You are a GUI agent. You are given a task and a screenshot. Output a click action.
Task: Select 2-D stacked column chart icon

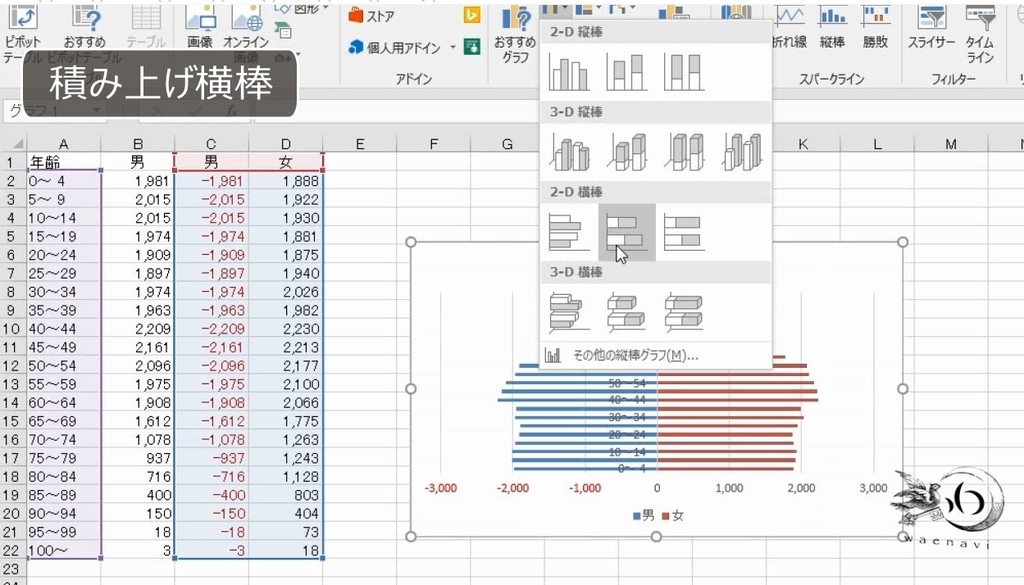click(x=626, y=72)
